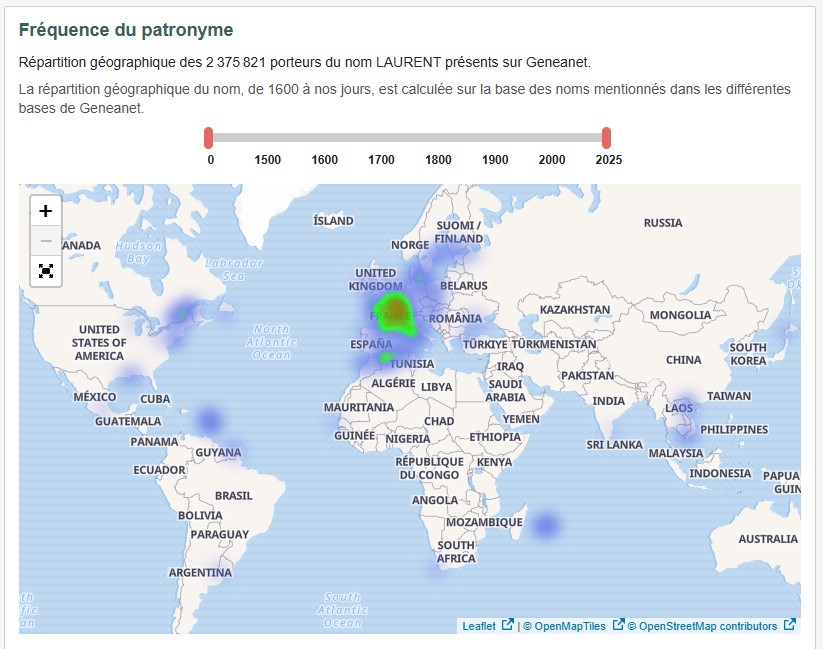Zoom out on the map
Image resolution: width=823 pixels, height=649 pixels.
(45, 240)
